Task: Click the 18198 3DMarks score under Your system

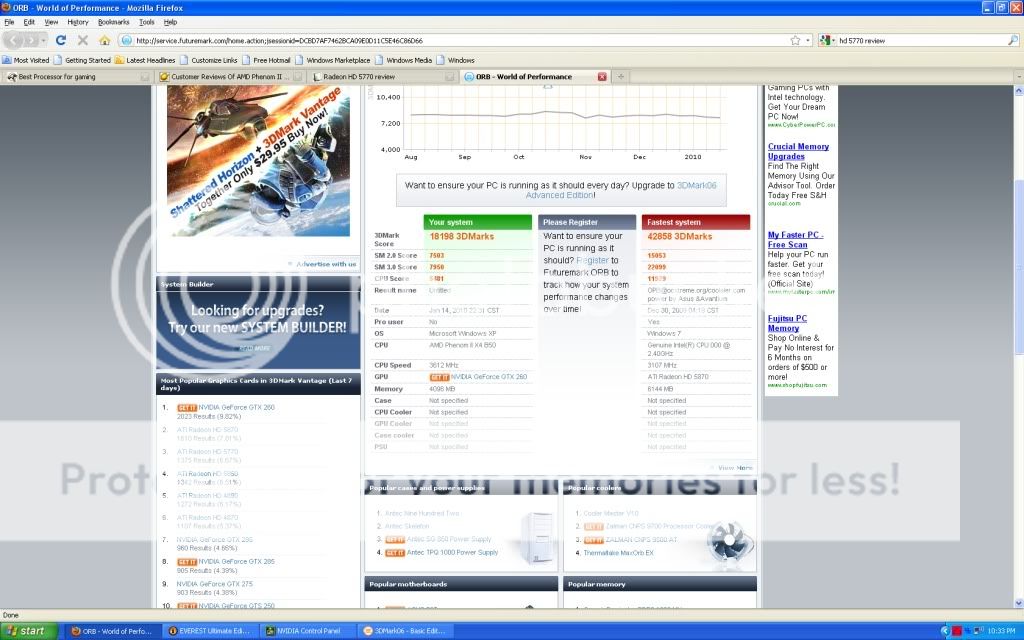Action: coord(462,237)
